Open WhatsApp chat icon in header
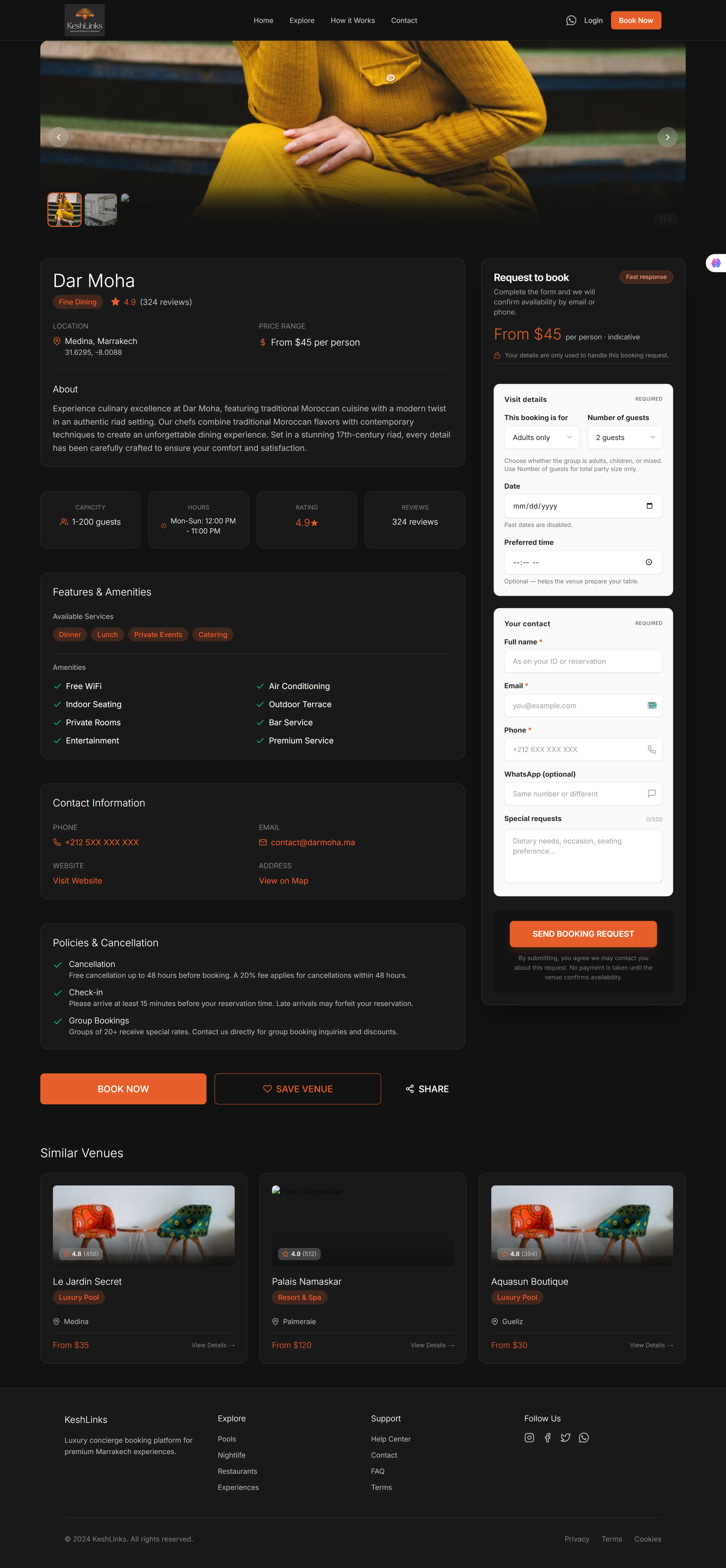The height and width of the screenshot is (1568, 726). tap(571, 20)
